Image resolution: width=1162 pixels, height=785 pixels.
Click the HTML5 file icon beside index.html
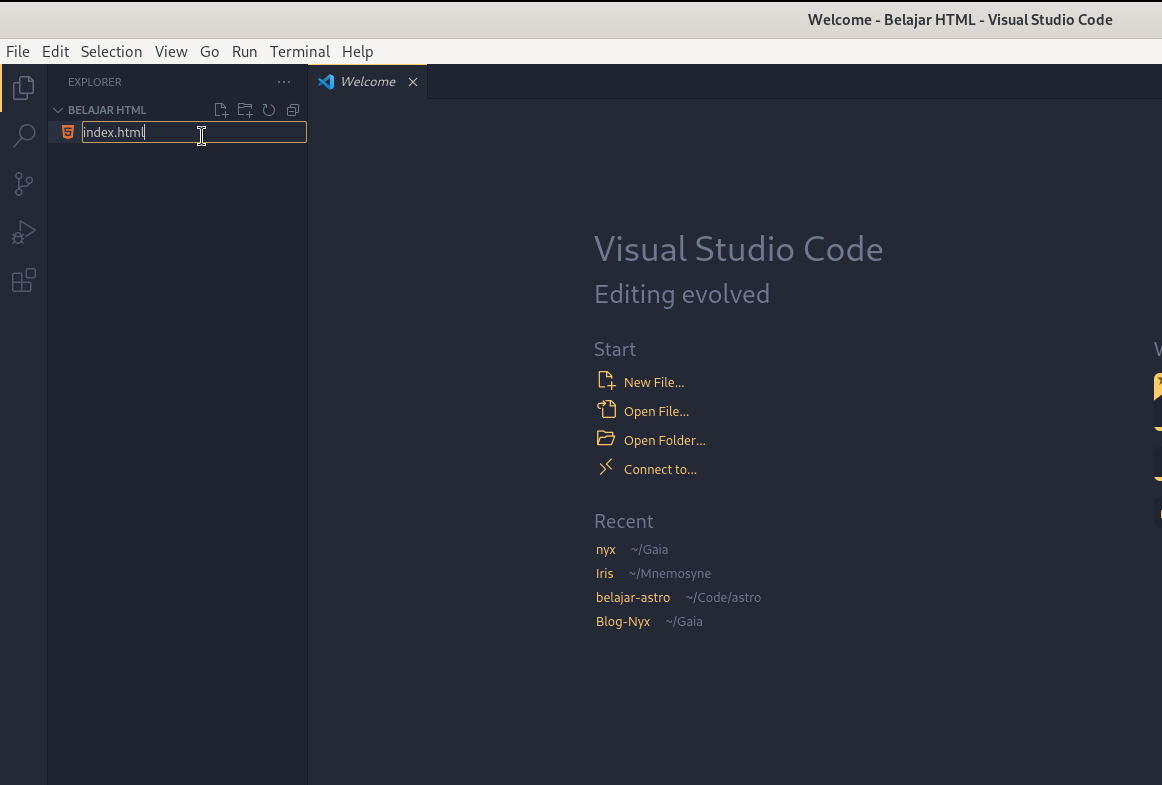click(x=67, y=132)
